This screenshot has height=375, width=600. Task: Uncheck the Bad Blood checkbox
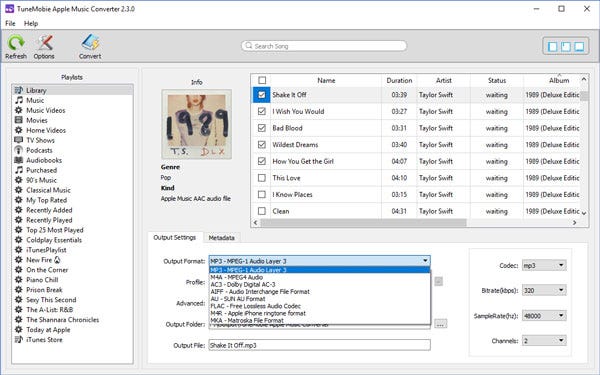point(262,128)
